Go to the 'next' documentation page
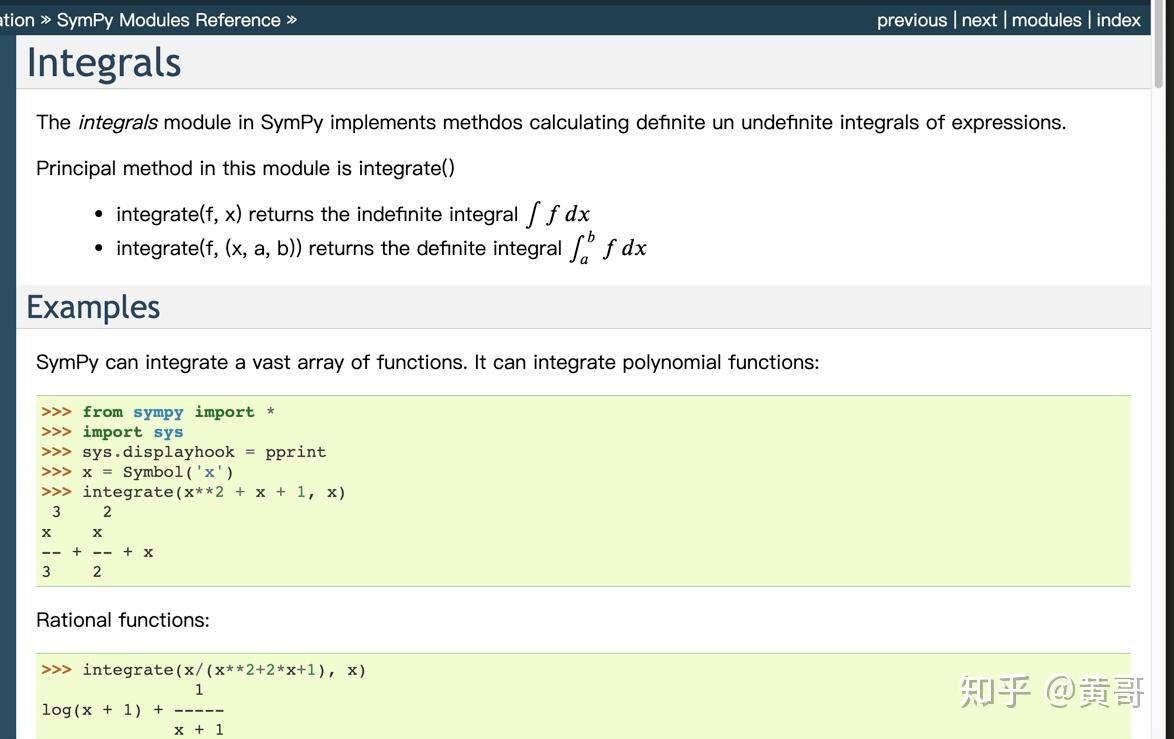Viewport: 1174px width, 739px height. [979, 20]
